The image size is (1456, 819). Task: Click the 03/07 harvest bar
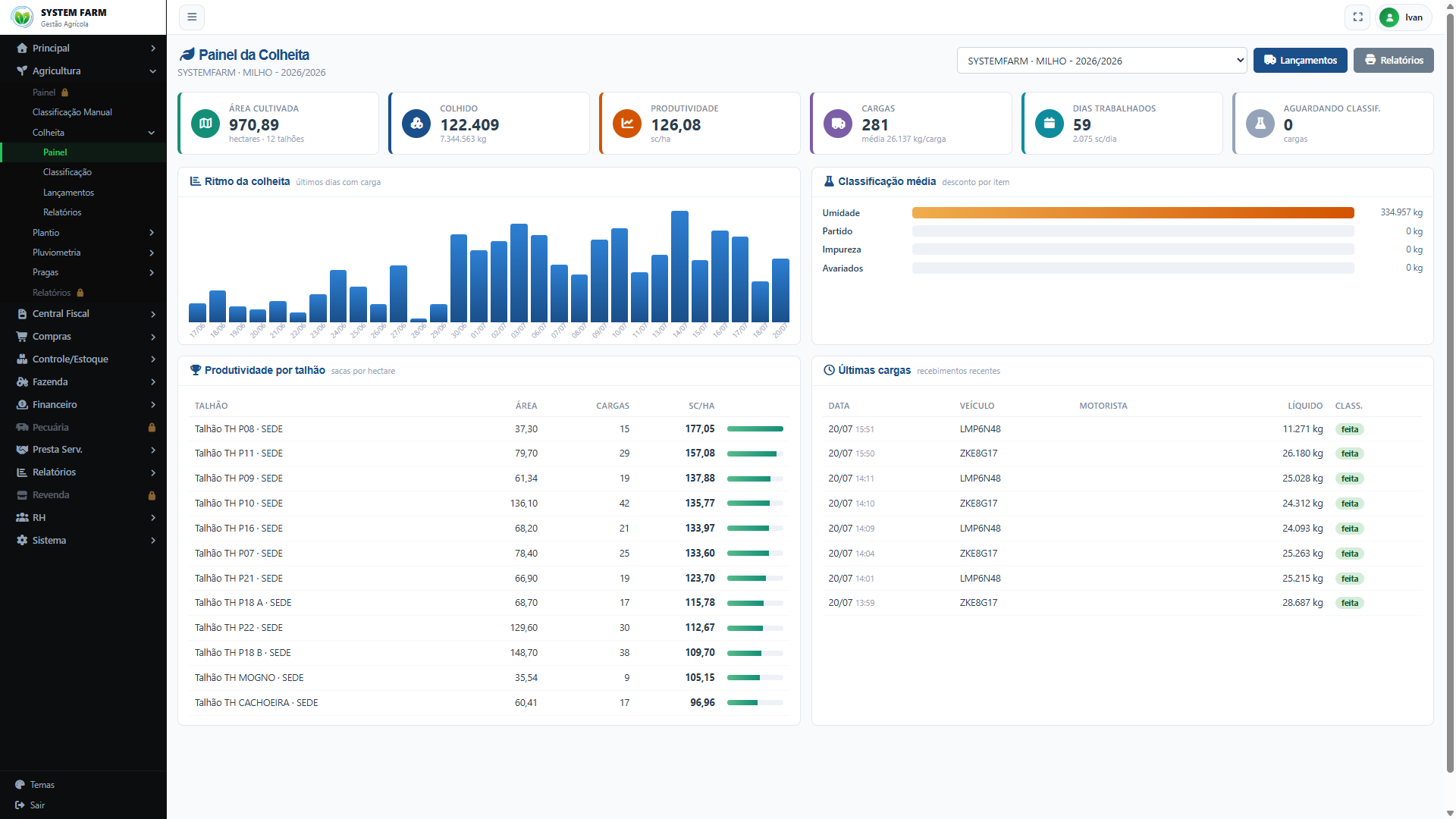[519, 273]
